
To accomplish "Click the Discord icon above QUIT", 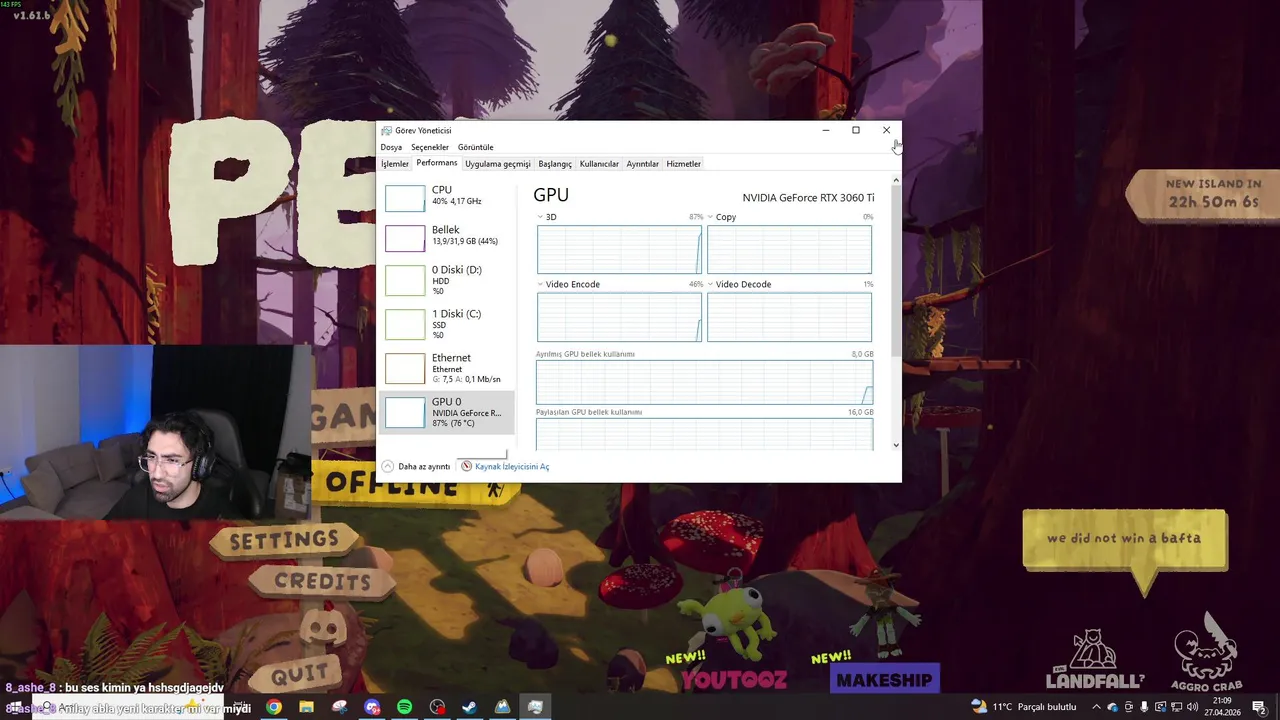I will [322, 628].
